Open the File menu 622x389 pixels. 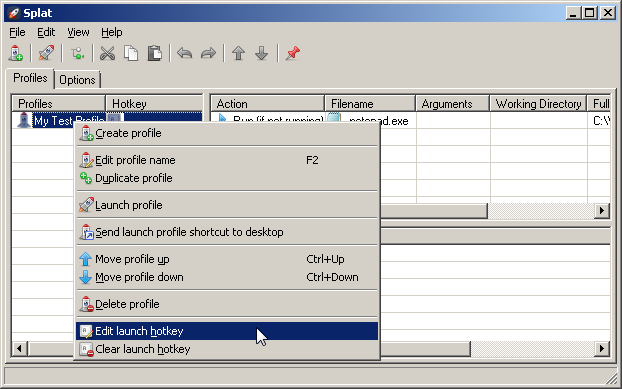point(17,32)
